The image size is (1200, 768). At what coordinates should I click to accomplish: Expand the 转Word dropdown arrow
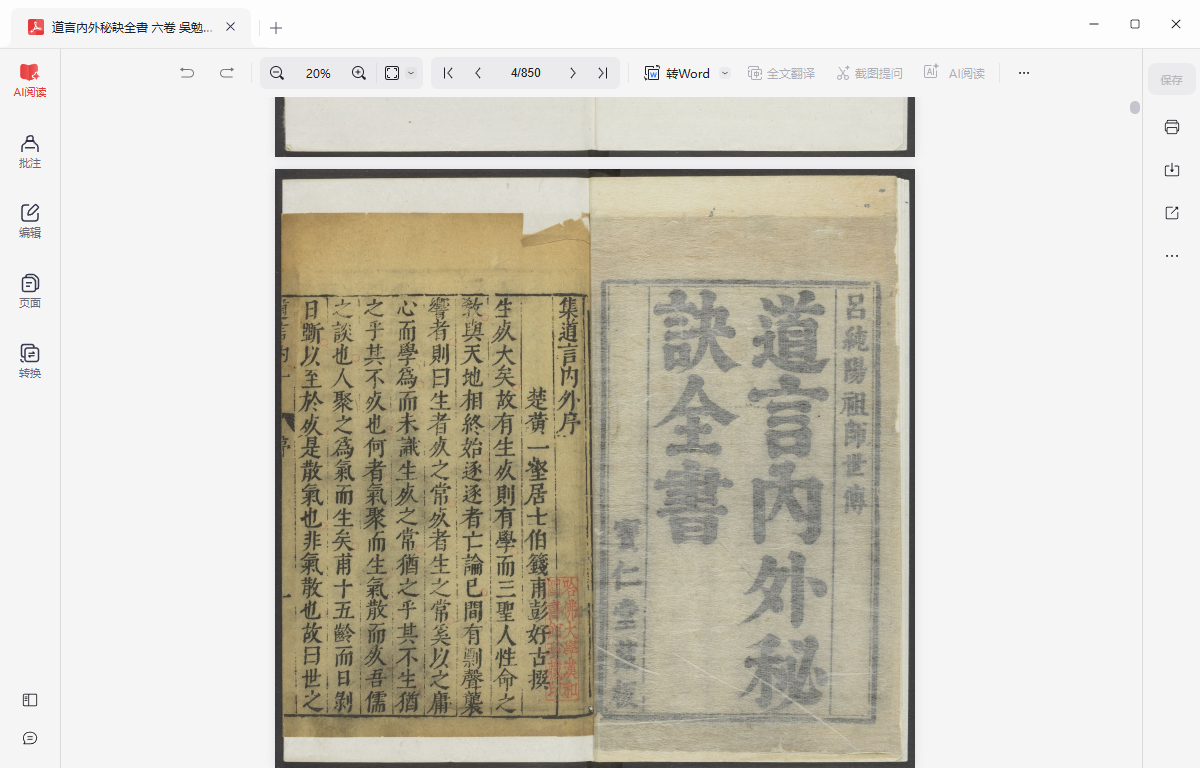coord(725,73)
